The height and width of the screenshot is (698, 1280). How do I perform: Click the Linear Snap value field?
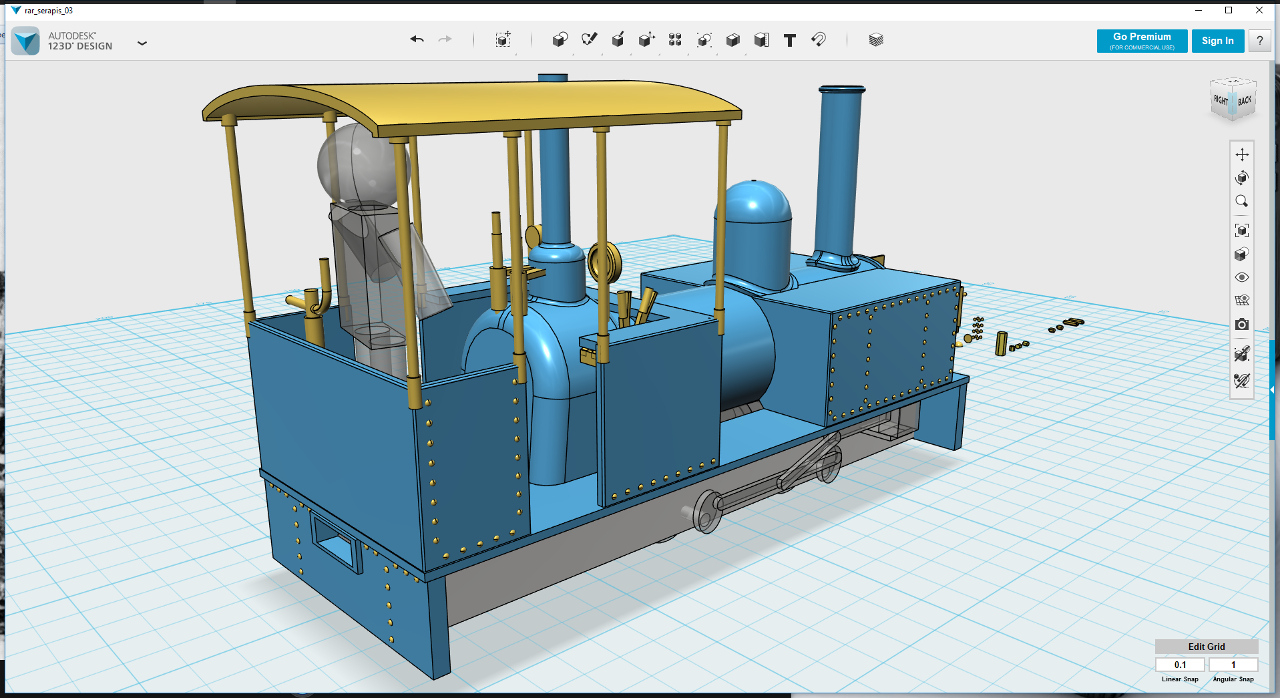pyautogui.click(x=1180, y=665)
